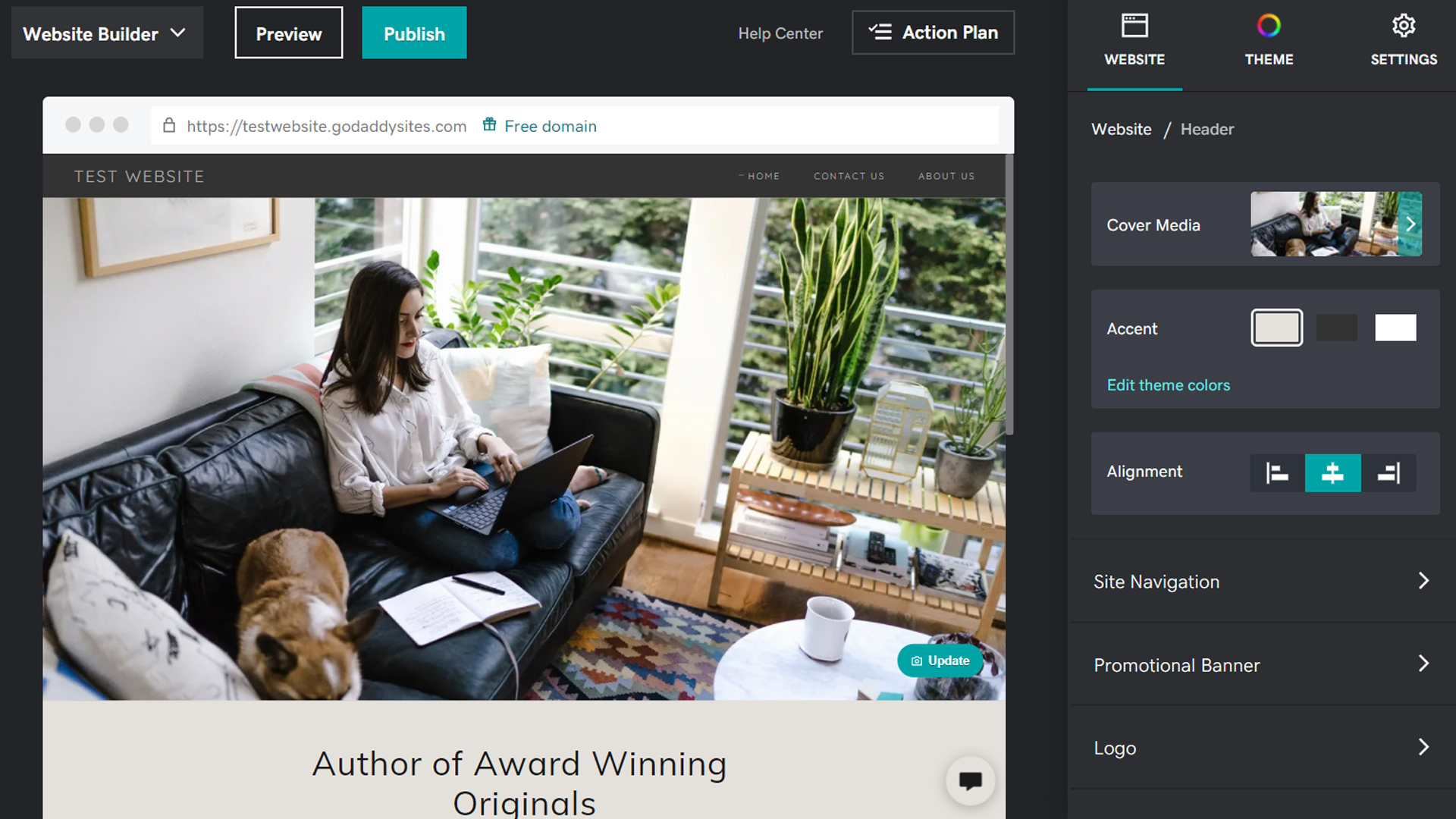This screenshot has width=1456, height=819.
Task: Click the right-align Alignment icon
Action: pyautogui.click(x=1388, y=472)
